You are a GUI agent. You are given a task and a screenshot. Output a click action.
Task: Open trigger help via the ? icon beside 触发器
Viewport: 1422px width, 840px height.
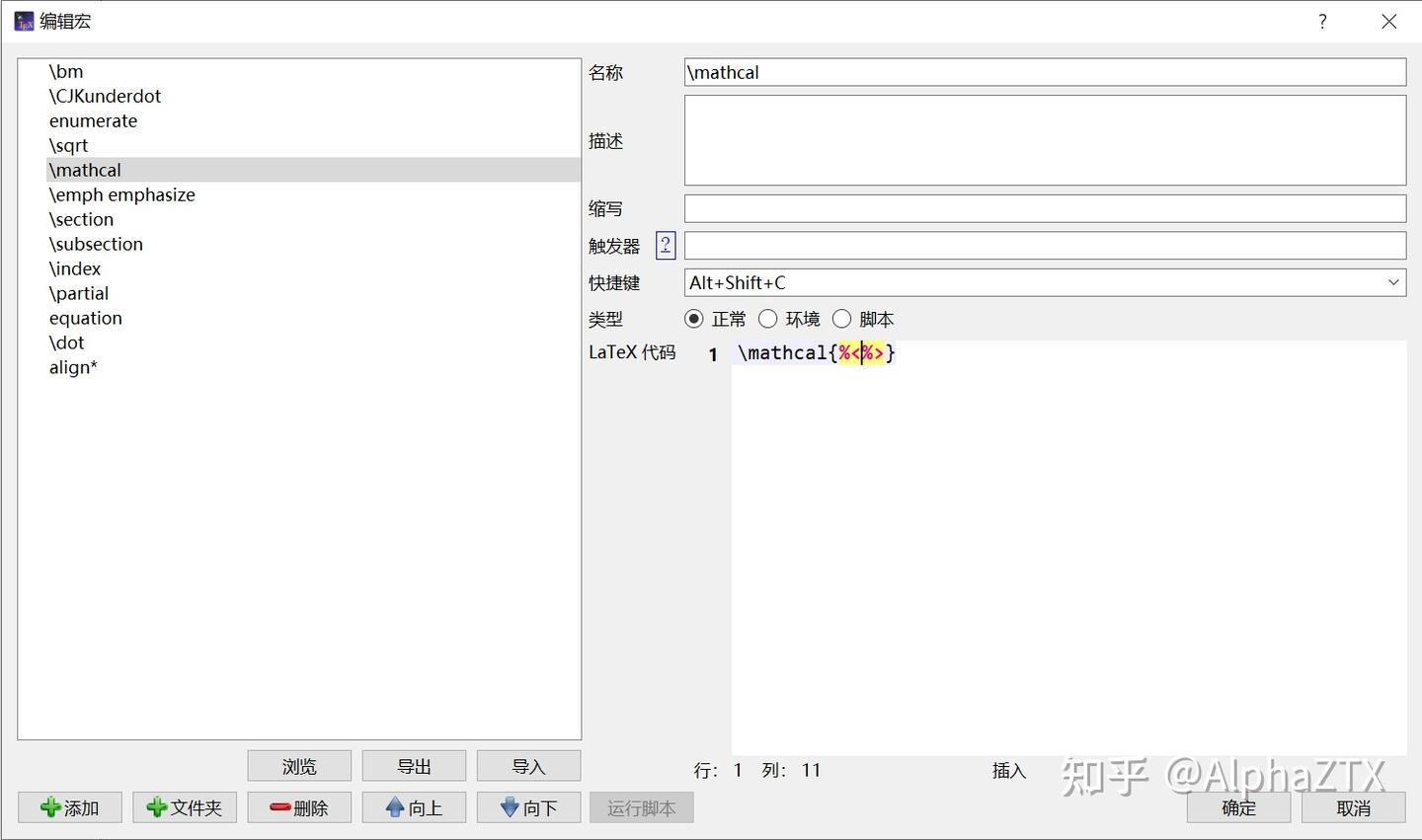click(x=666, y=245)
